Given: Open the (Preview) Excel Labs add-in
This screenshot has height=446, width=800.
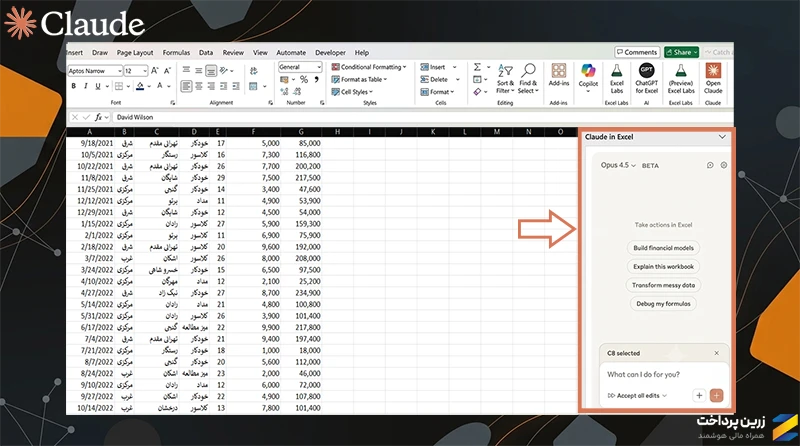Looking at the screenshot, I should [x=681, y=78].
